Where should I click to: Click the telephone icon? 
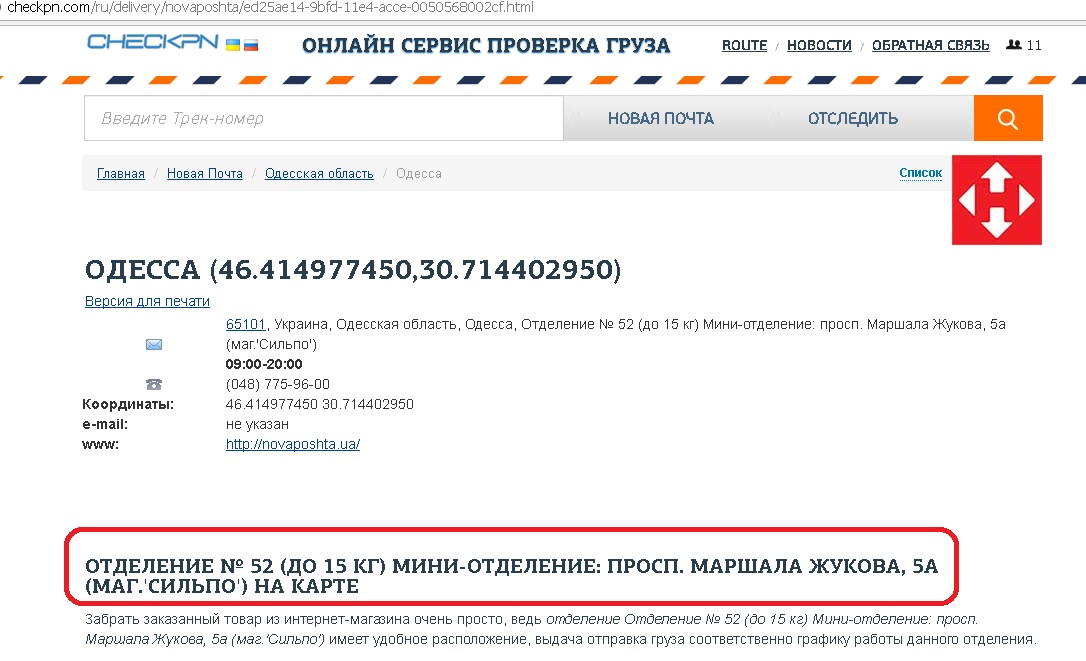[x=154, y=384]
